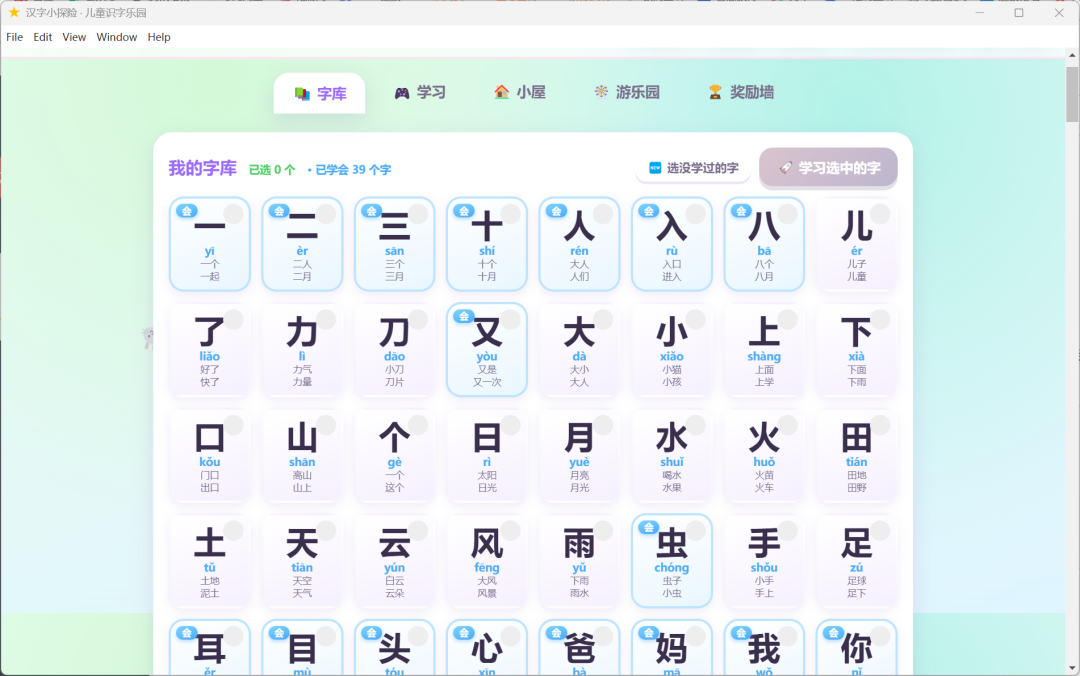Select the 足 zú character card

tap(856, 561)
